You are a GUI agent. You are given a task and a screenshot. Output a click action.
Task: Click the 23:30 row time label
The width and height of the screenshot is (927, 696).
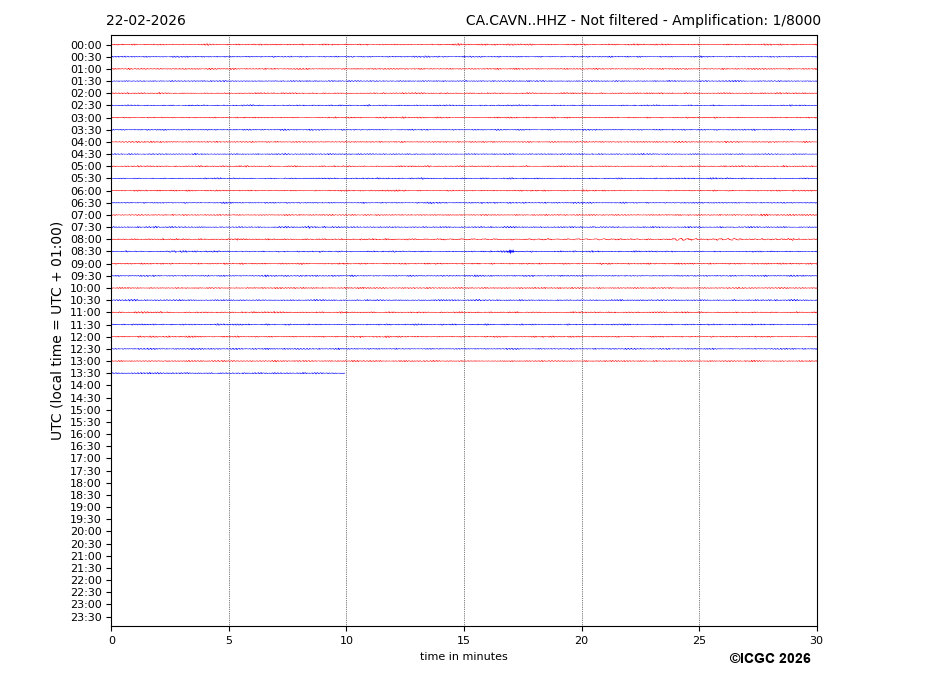pos(86,617)
